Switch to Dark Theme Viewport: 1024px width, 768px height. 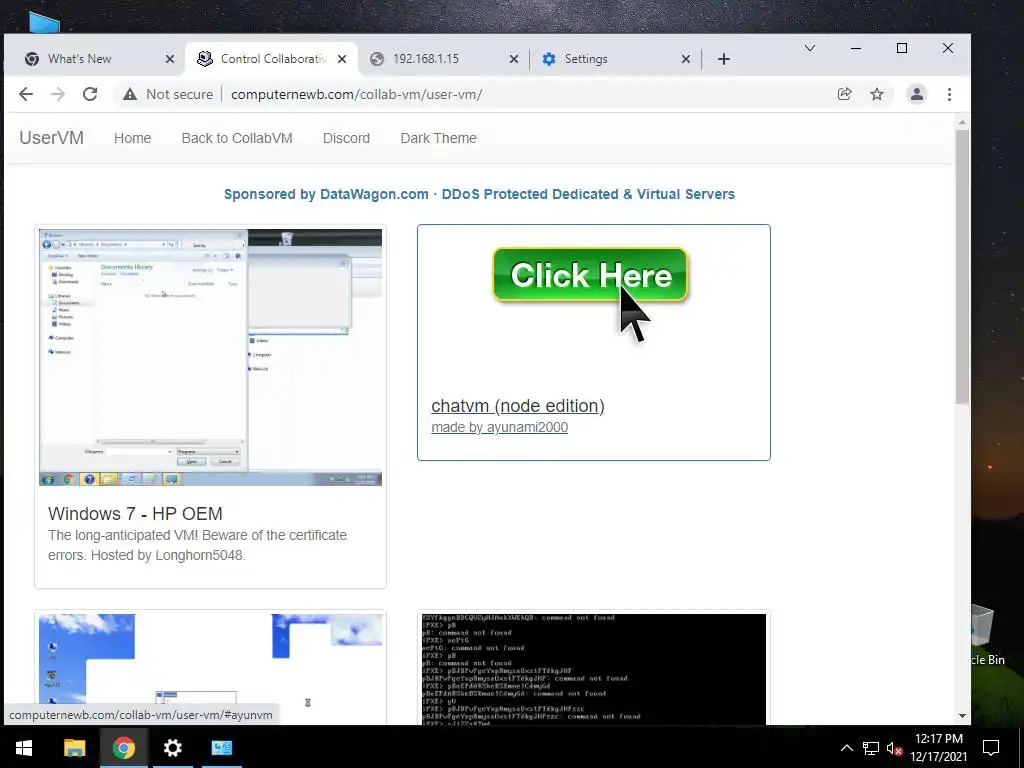(438, 138)
